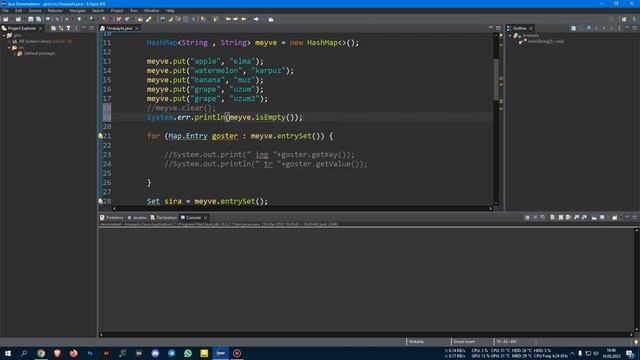Click the Open Type toolbar icon
The height and width of the screenshot is (360, 640).
click(x=140, y=19)
